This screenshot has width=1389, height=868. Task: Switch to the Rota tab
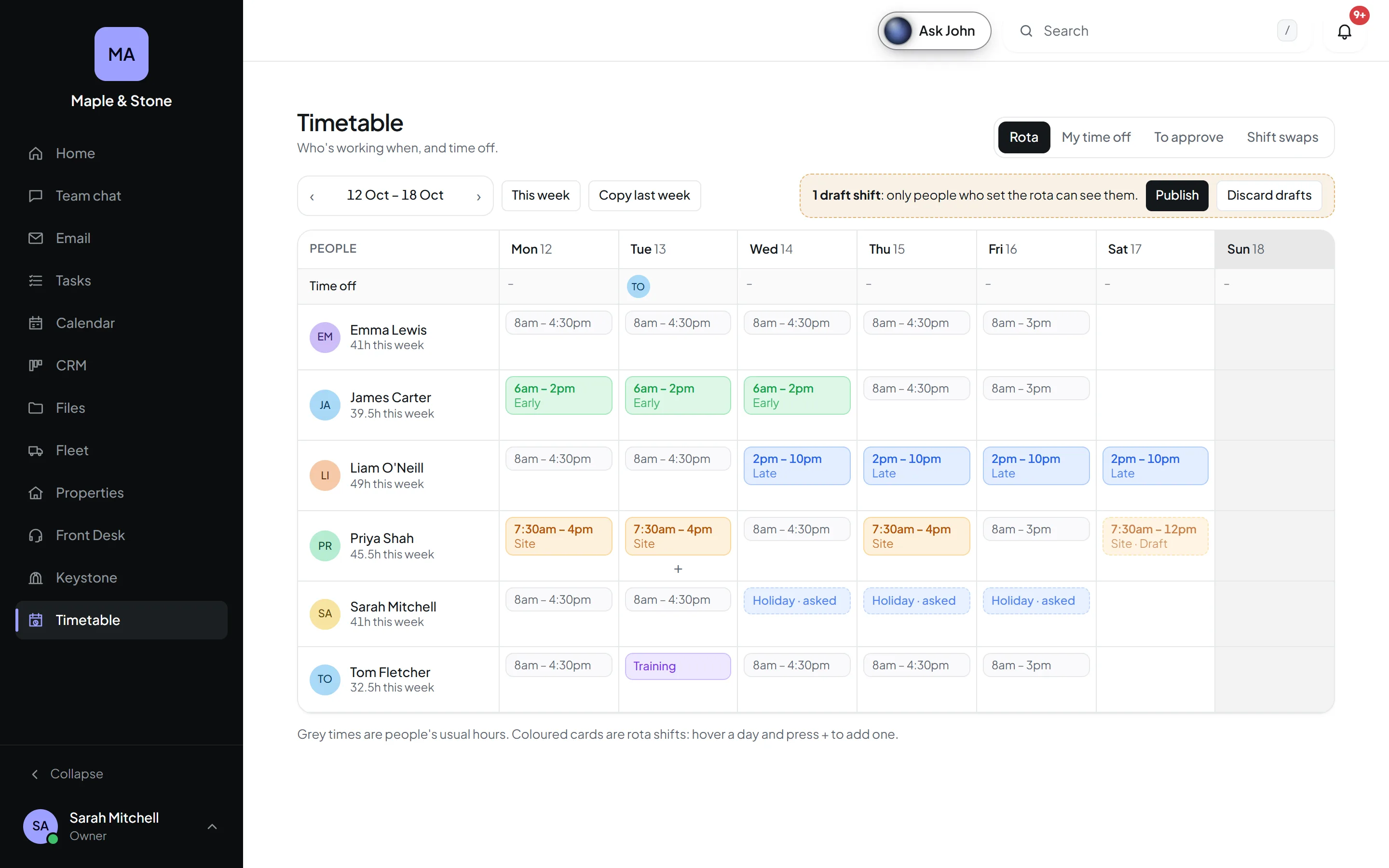(1023, 137)
